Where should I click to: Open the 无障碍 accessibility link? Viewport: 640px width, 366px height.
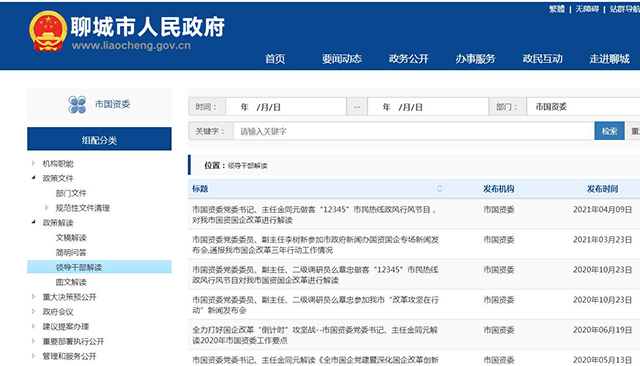tap(587, 9)
